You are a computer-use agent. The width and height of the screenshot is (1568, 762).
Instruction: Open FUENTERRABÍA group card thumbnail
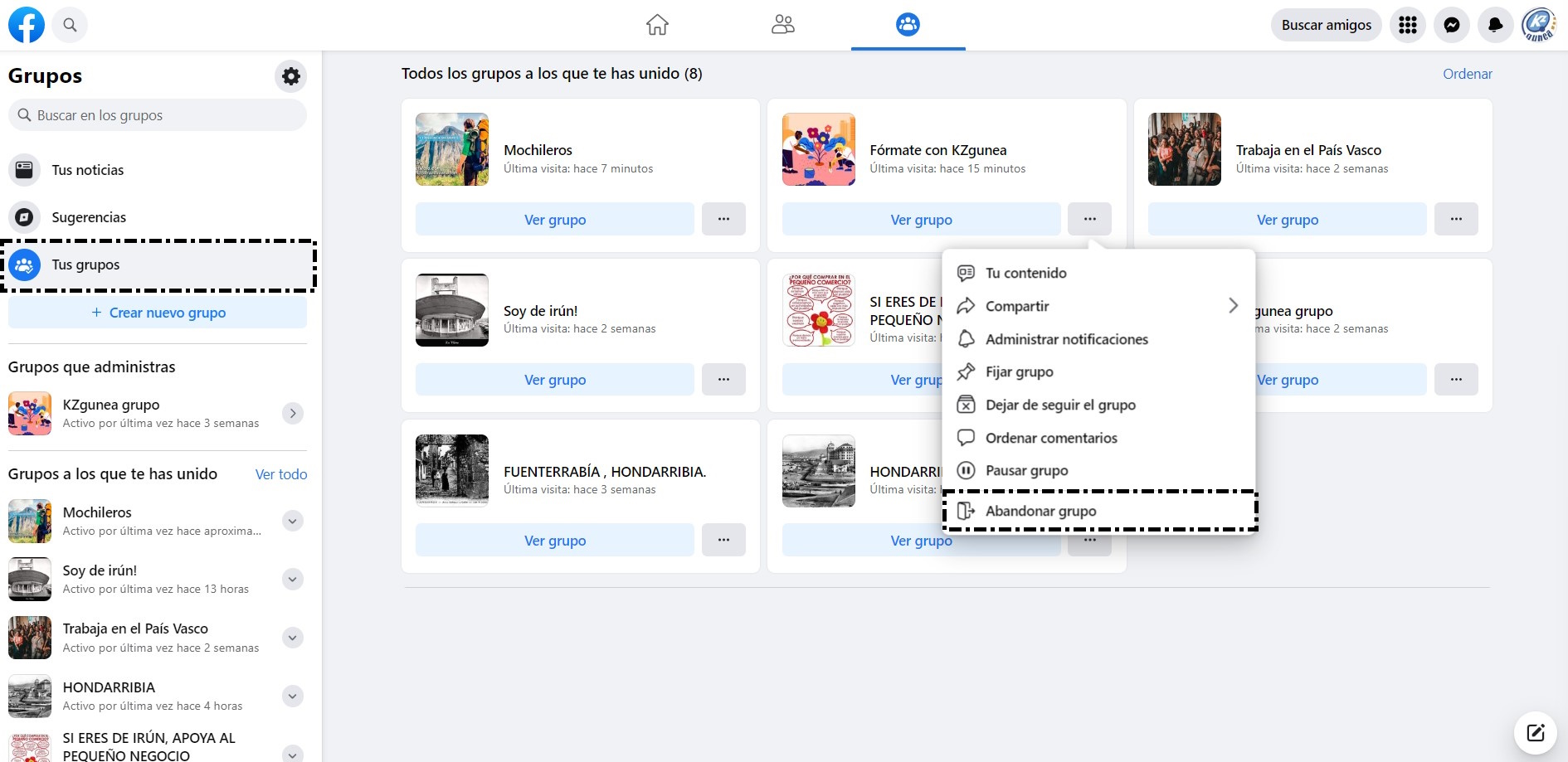[x=452, y=471]
